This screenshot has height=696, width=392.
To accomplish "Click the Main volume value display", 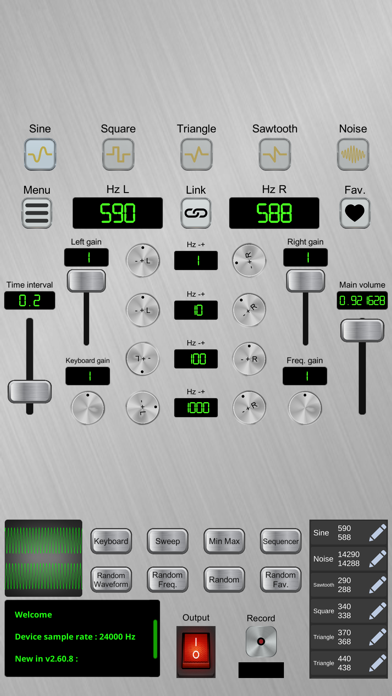I will pos(362,301).
